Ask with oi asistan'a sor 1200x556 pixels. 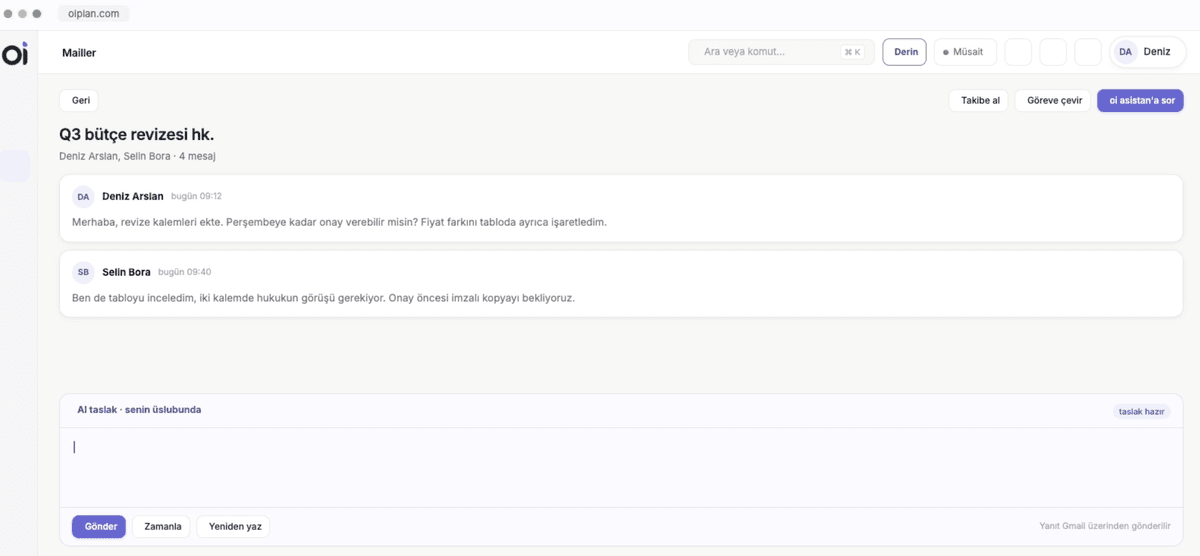(1141, 101)
